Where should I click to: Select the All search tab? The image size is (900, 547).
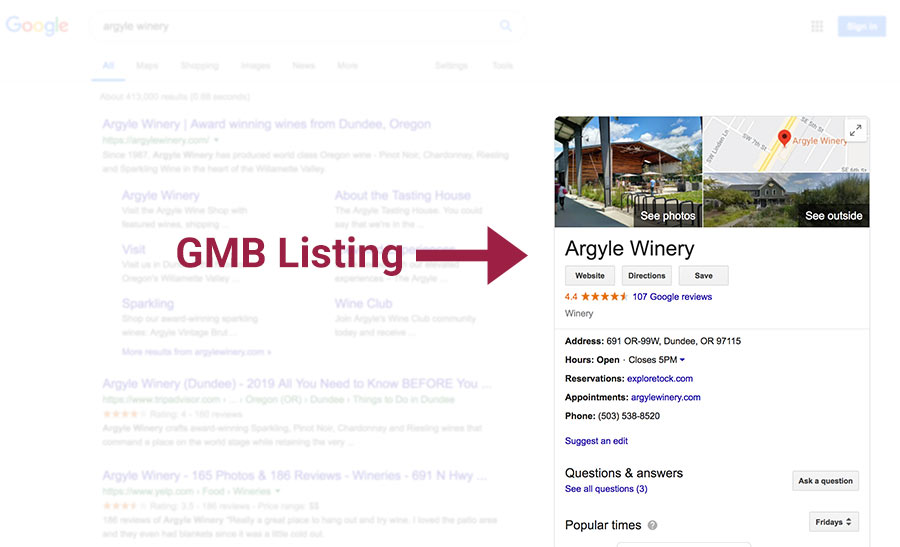tap(108, 65)
